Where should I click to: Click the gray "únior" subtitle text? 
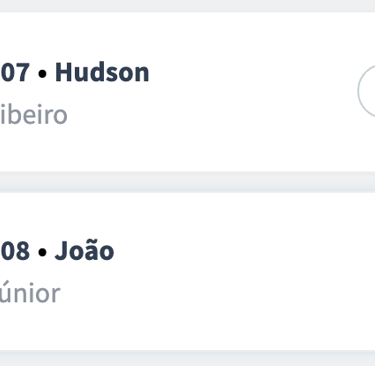pos(30,293)
